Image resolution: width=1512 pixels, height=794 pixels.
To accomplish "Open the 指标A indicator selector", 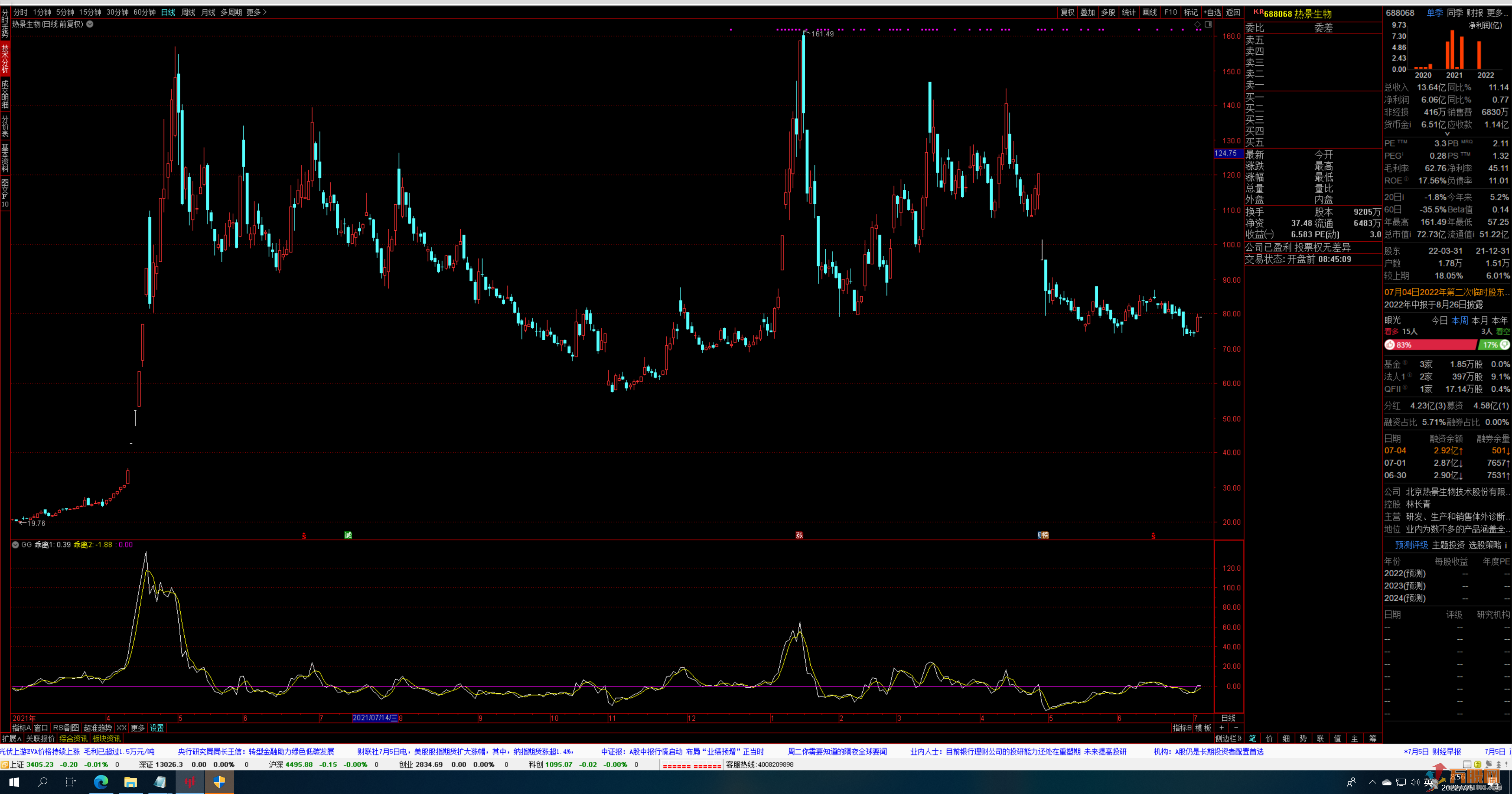I will click(x=21, y=728).
